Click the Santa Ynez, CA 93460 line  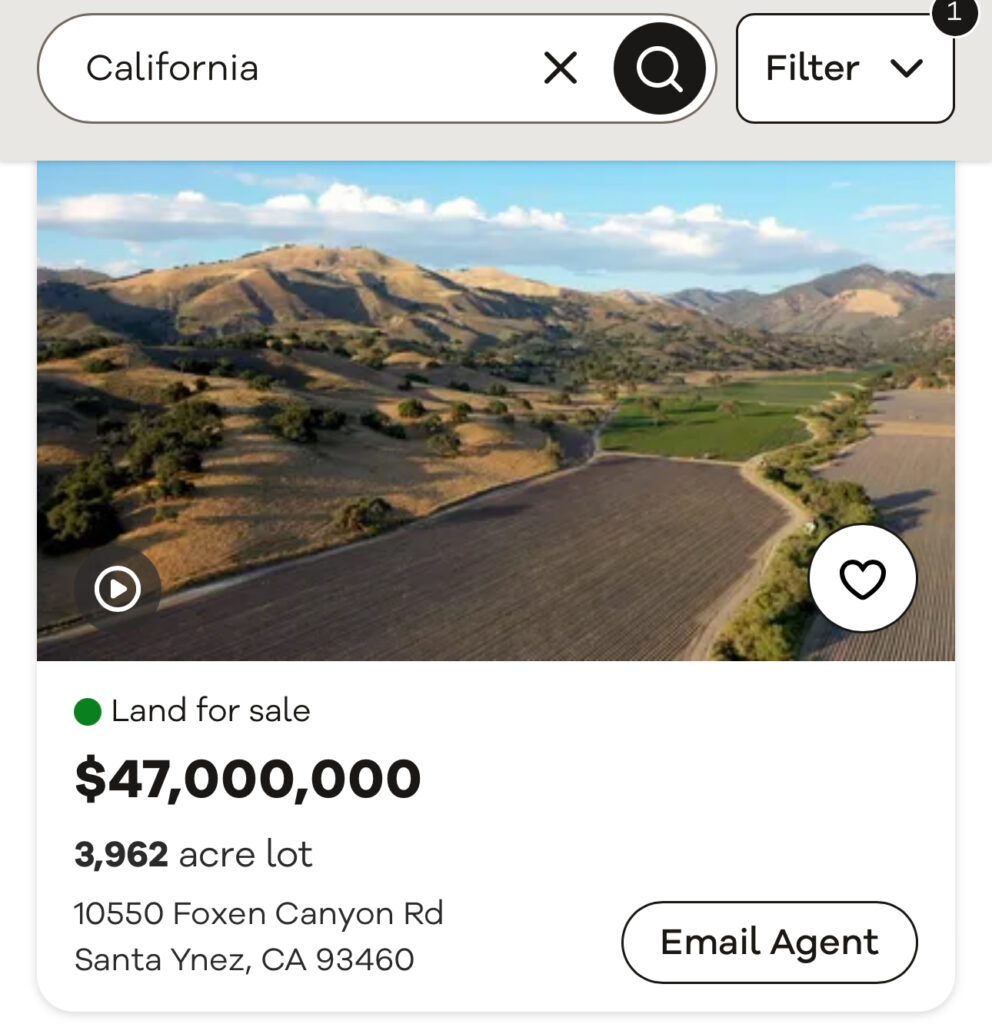click(244, 960)
